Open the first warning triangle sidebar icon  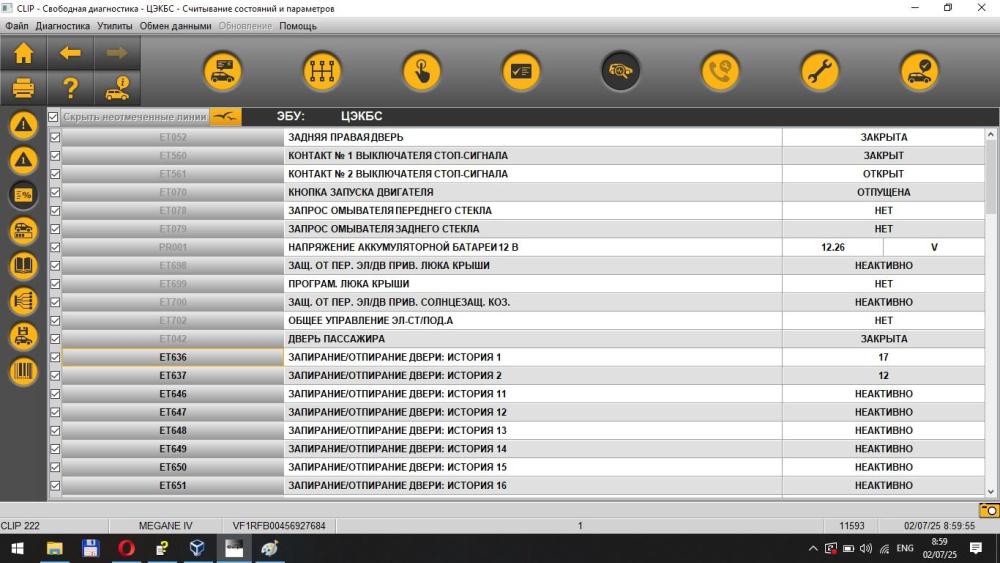point(24,125)
